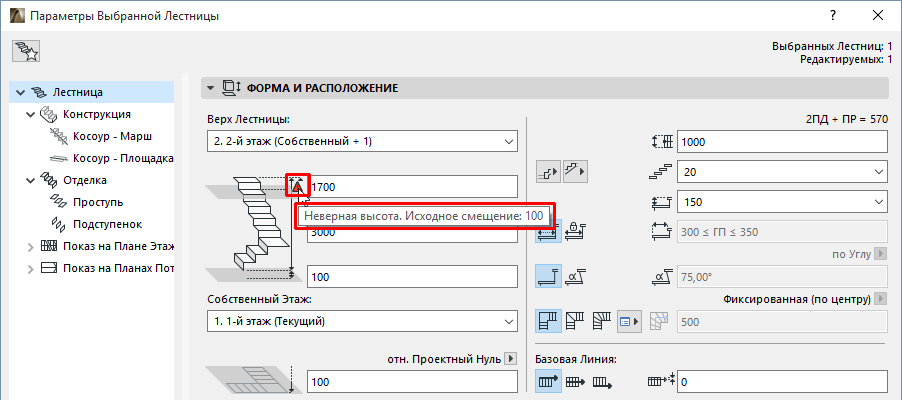
Task: Select the landing by angle (α) toggle
Action: 573,276
